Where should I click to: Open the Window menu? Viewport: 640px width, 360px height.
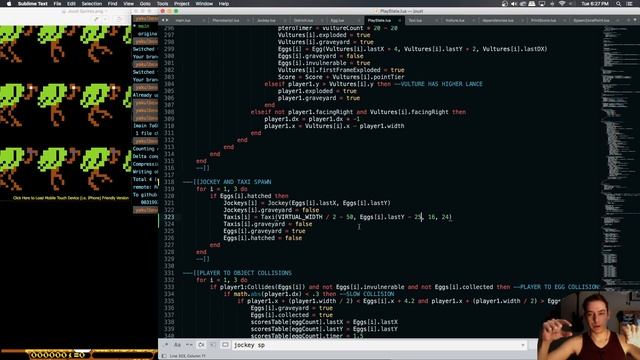click(204, 4)
